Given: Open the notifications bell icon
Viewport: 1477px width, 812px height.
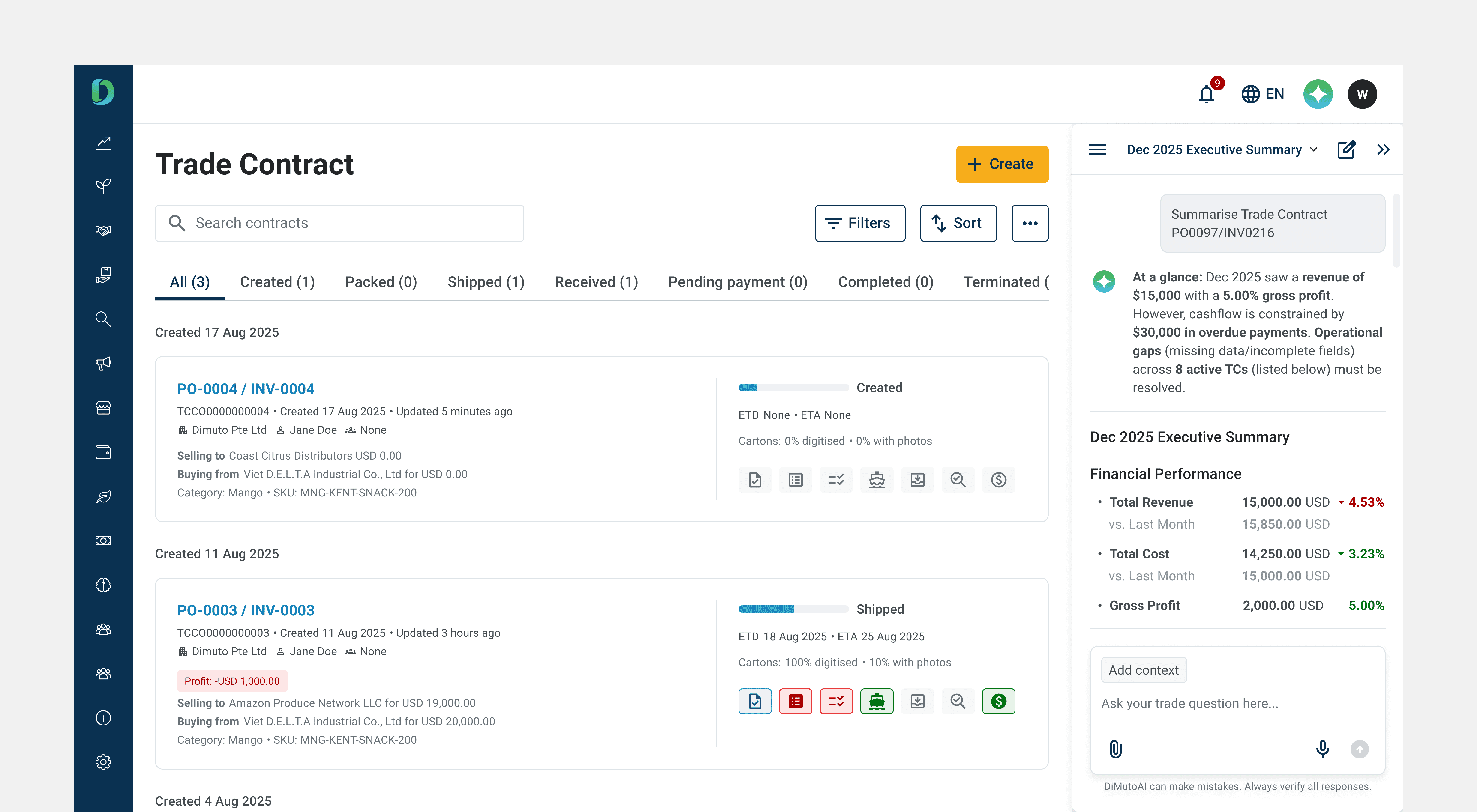Looking at the screenshot, I should pyautogui.click(x=1206, y=94).
